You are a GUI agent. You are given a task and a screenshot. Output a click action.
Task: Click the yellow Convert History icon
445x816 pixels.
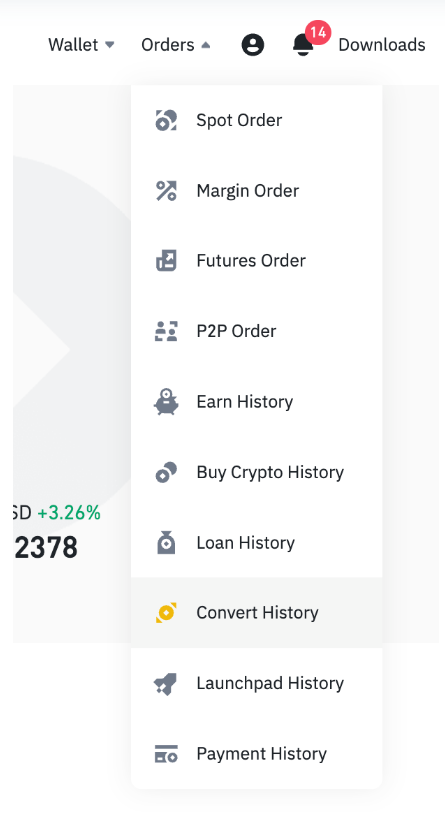tap(166, 613)
